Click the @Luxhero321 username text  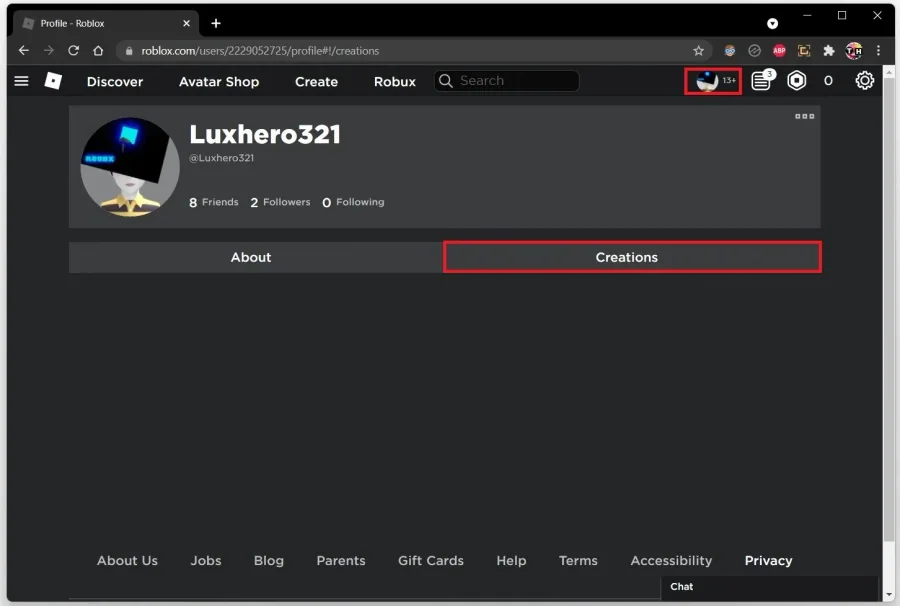(222, 158)
